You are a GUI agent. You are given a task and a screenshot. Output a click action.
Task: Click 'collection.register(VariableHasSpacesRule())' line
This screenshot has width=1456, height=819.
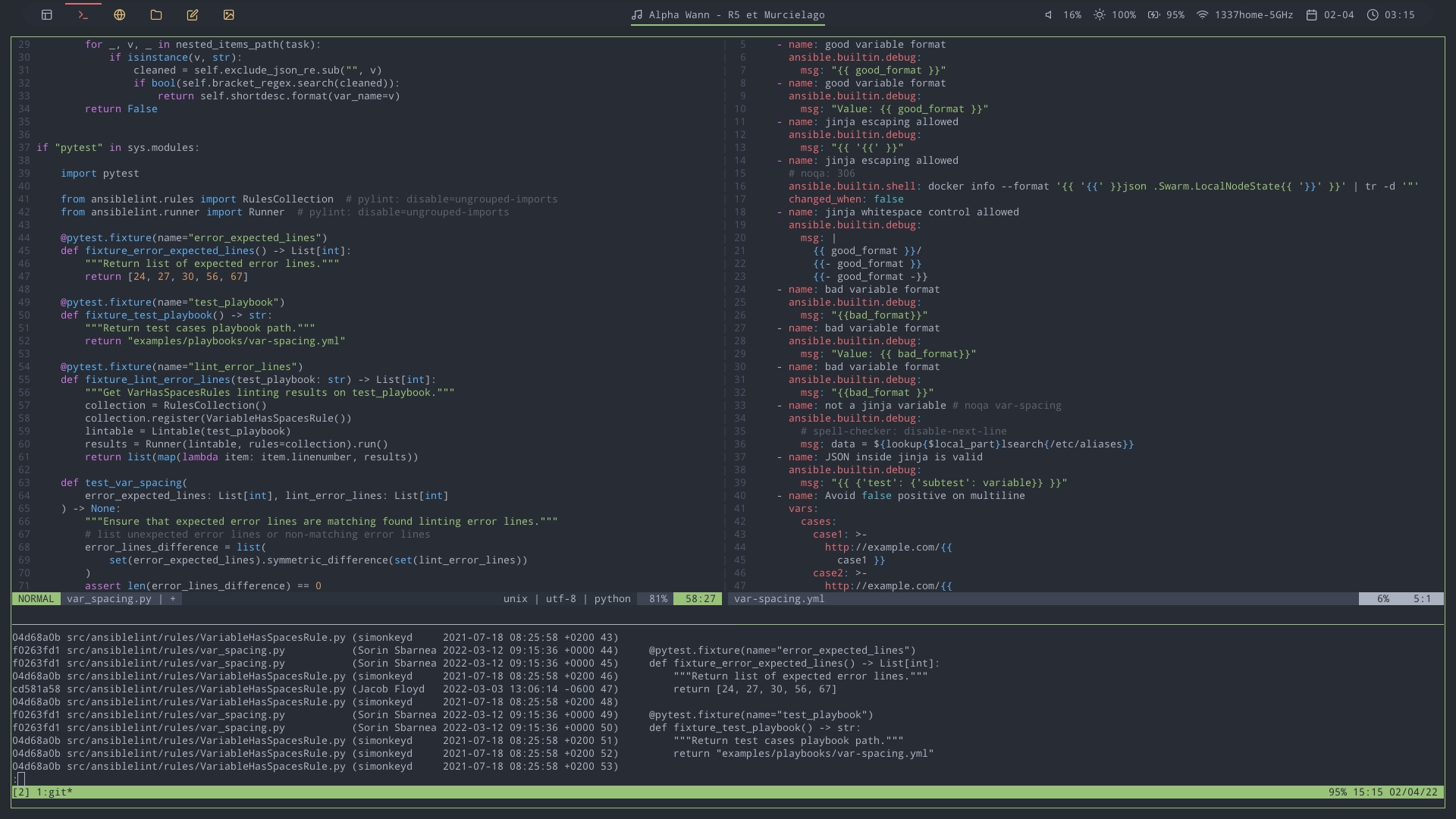click(218, 419)
